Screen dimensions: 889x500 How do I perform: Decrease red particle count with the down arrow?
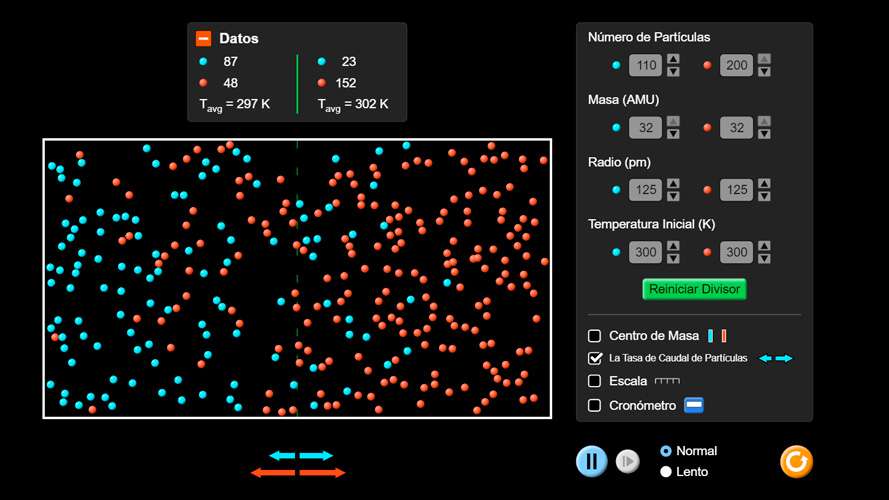(764, 72)
